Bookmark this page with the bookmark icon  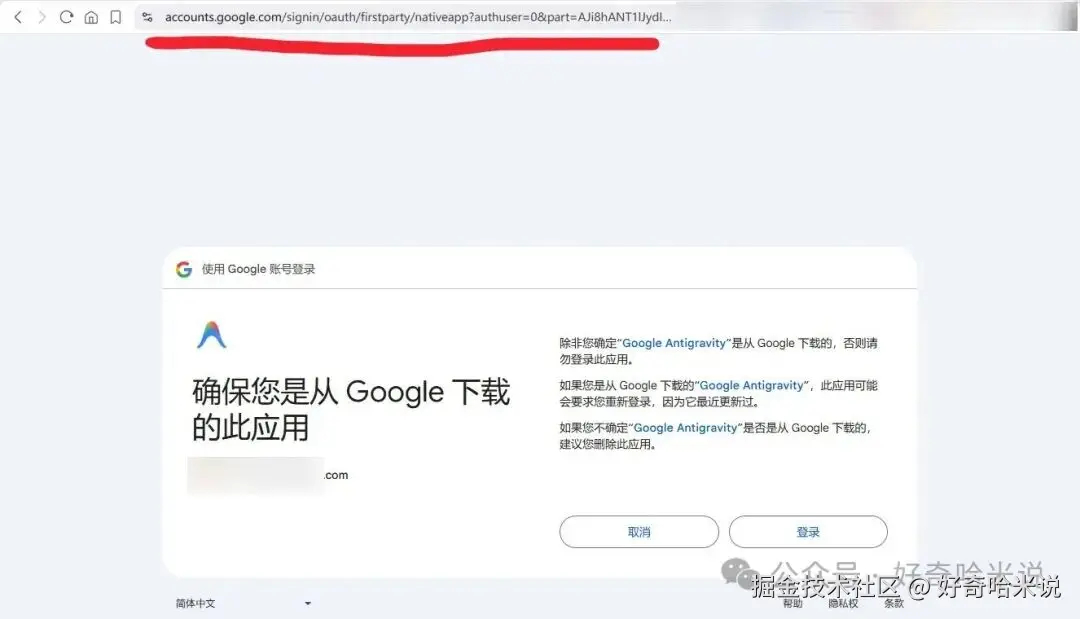coord(116,17)
